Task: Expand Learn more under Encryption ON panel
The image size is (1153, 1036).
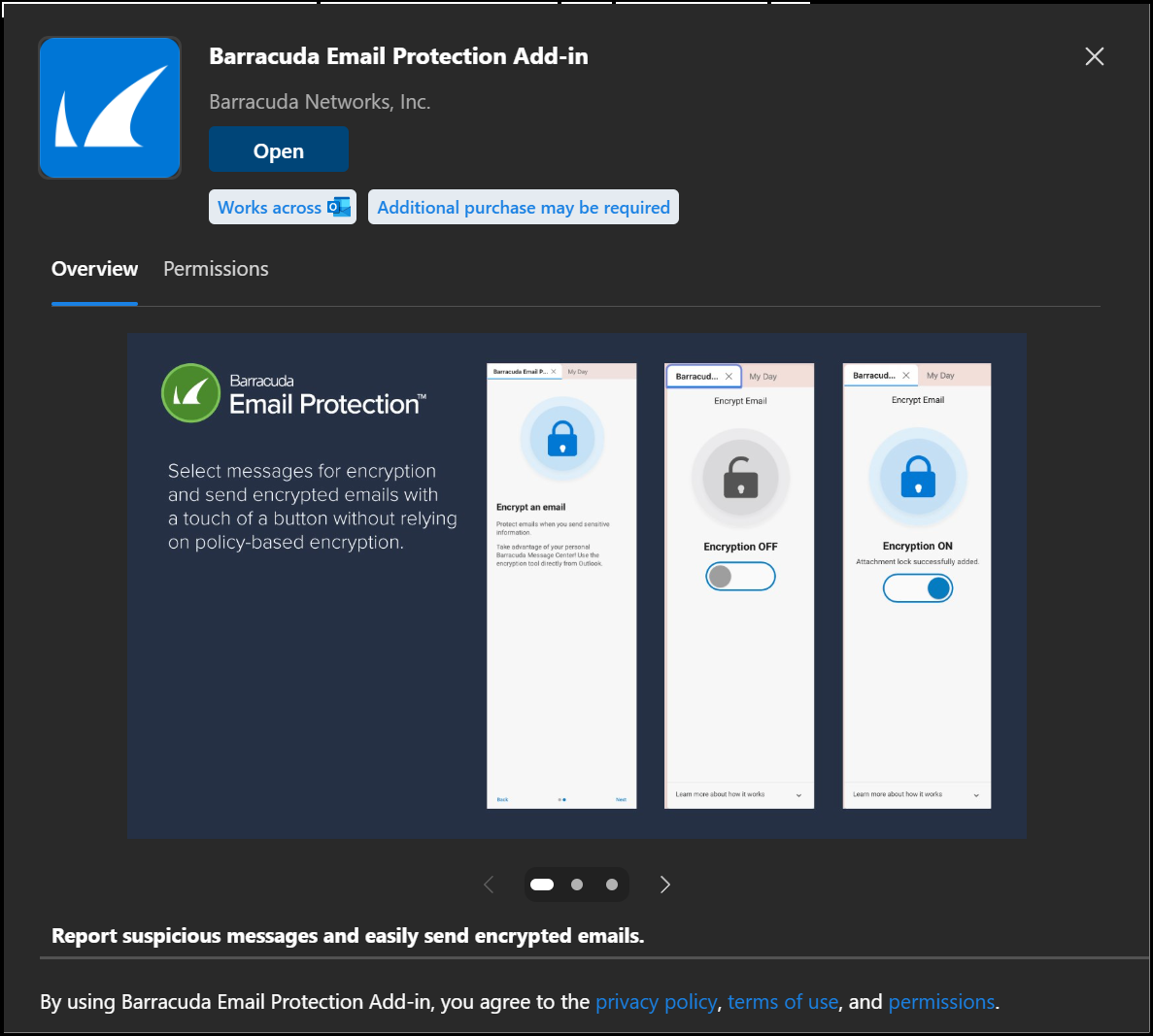Action: pos(916,794)
